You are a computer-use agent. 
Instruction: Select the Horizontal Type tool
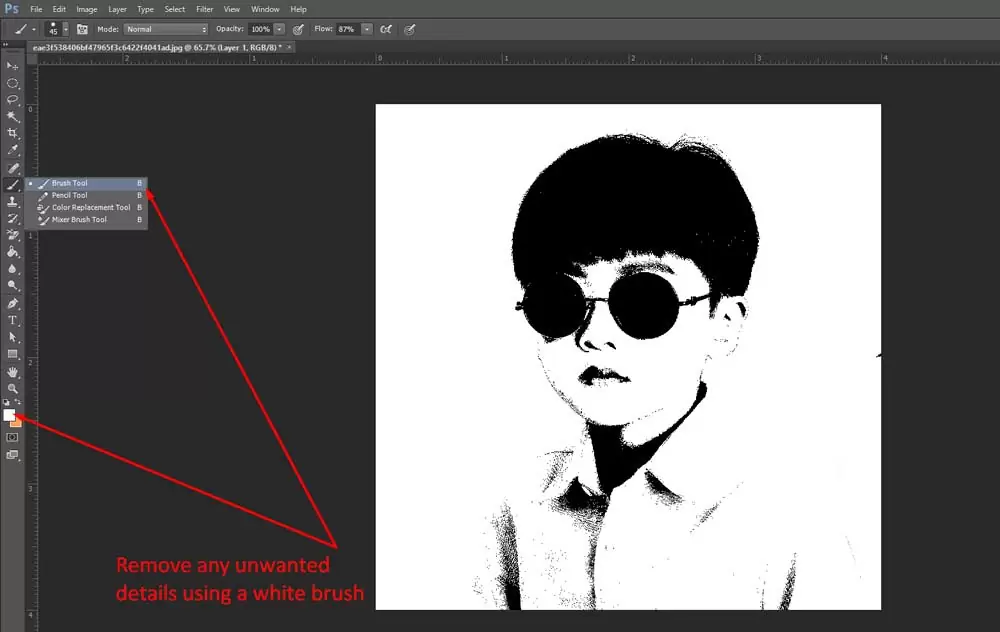(x=13, y=320)
